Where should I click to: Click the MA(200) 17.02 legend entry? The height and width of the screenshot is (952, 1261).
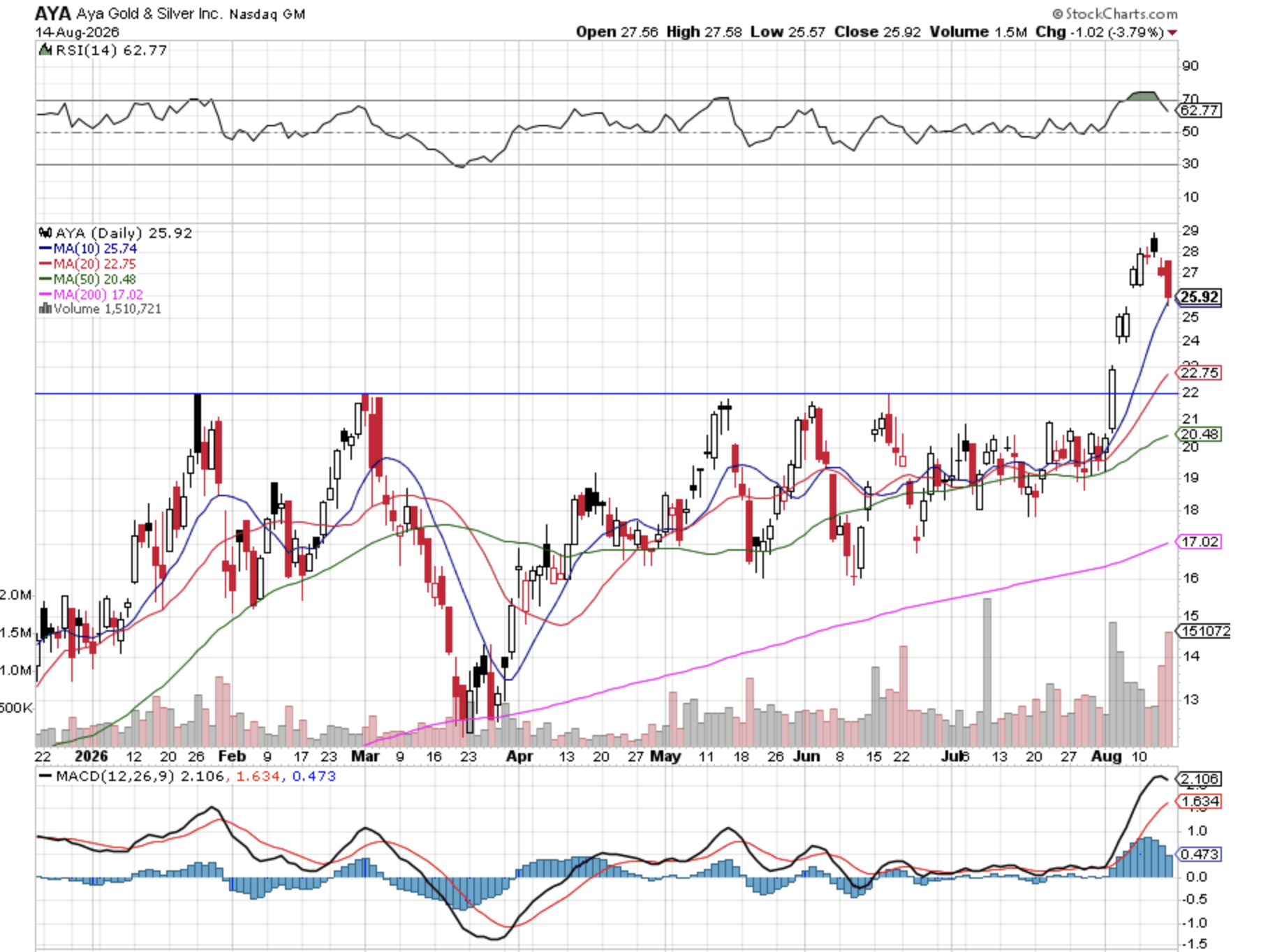click(98, 295)
